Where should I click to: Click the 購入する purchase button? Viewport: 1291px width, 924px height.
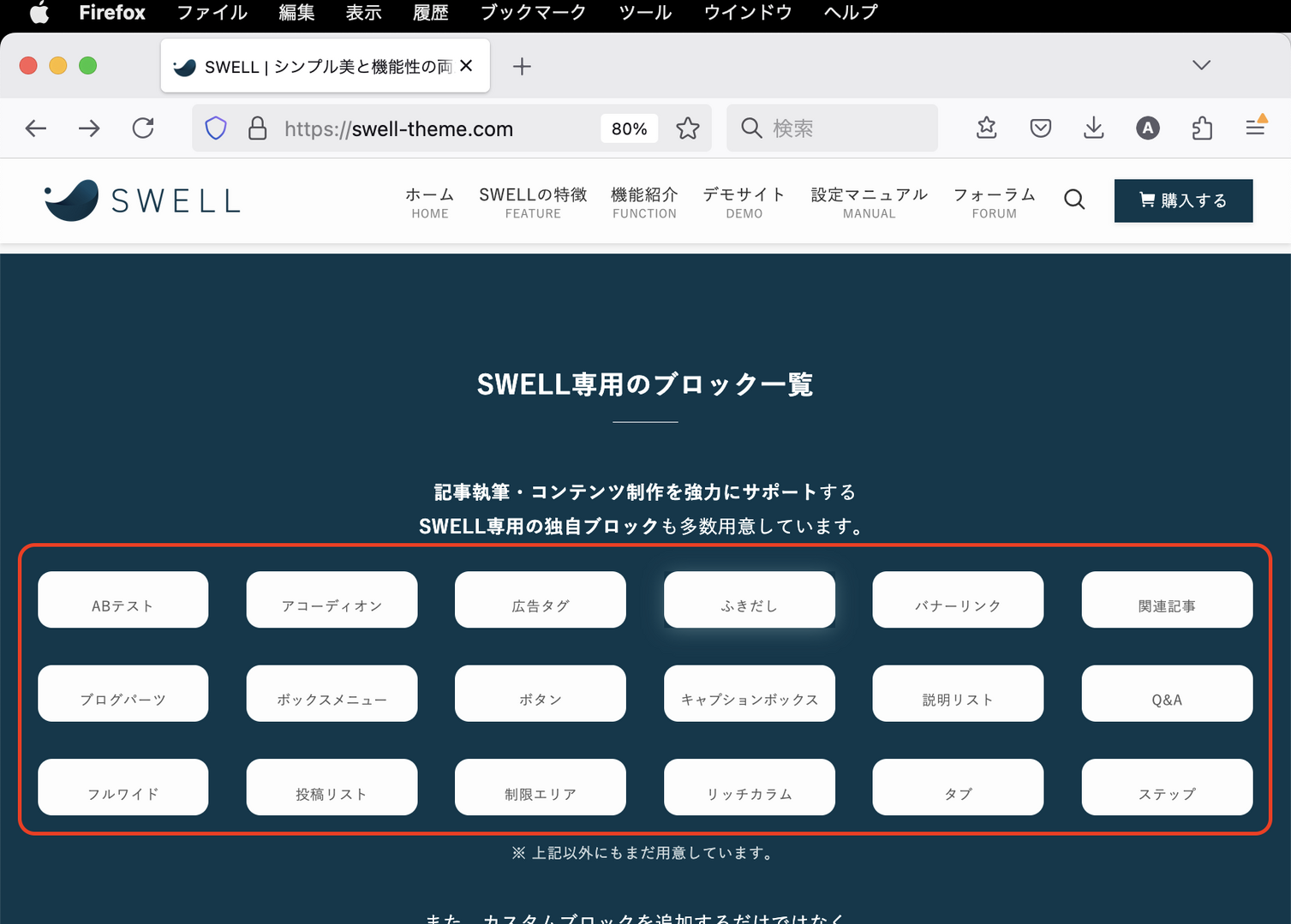(x=1183, y=200)
